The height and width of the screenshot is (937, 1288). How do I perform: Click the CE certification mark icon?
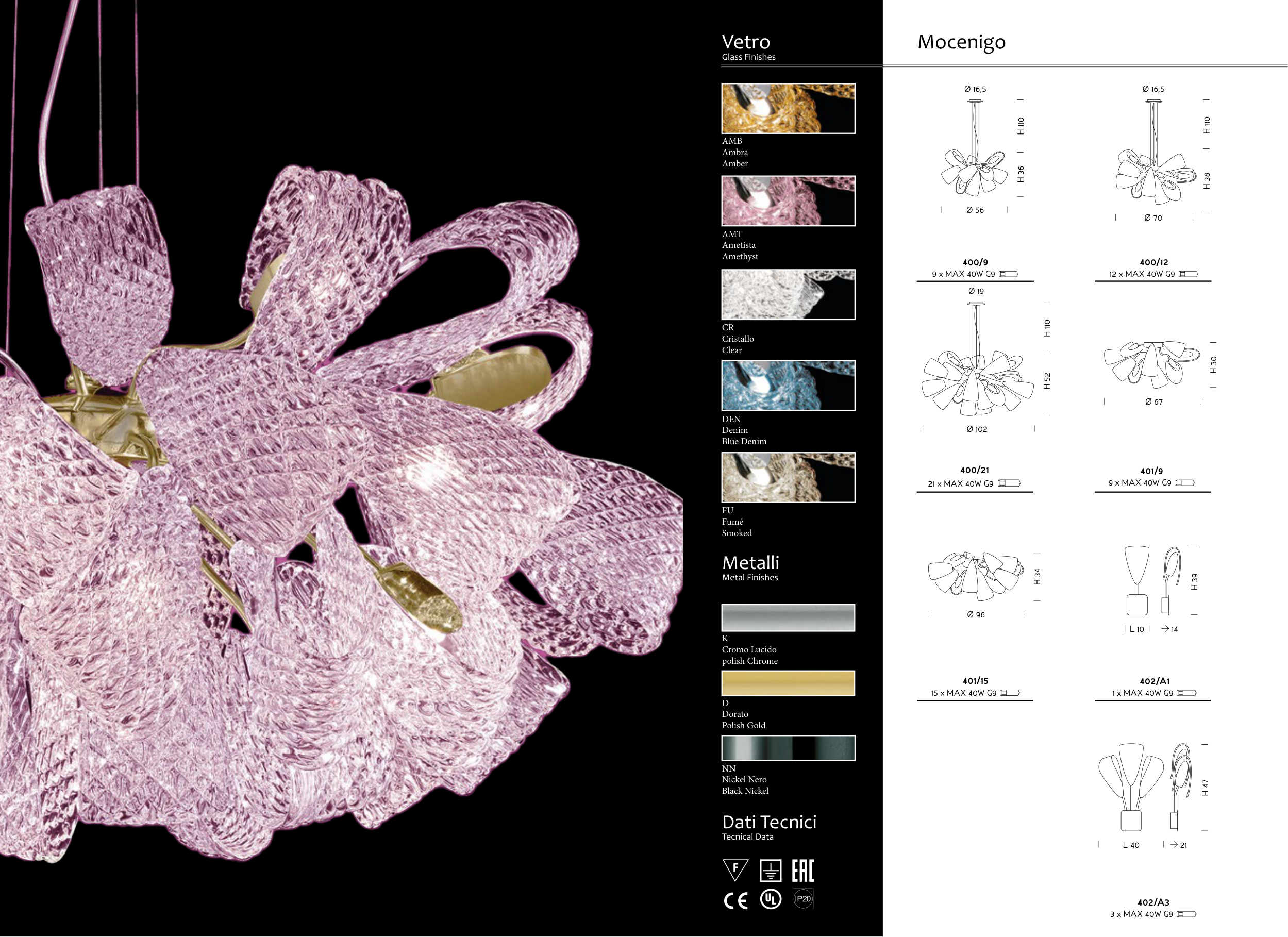click(735, 900)
